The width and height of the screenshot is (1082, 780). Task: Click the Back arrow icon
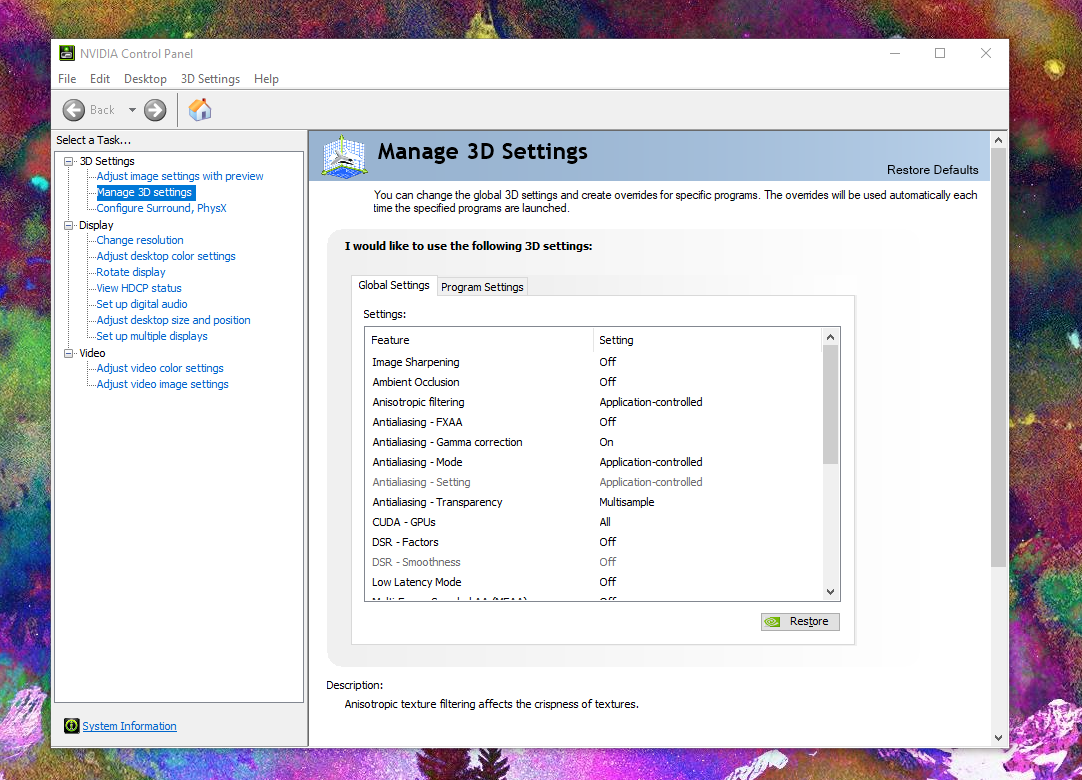pos(74,110)
